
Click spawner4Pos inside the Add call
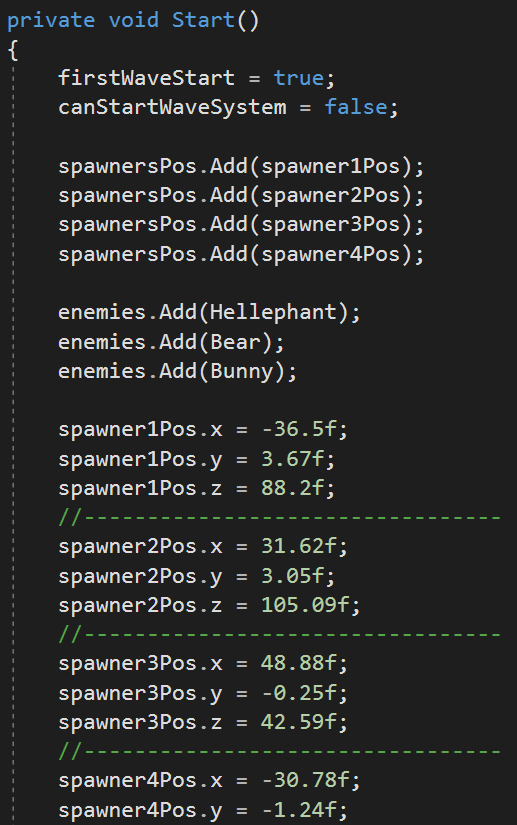pos(331,255)
